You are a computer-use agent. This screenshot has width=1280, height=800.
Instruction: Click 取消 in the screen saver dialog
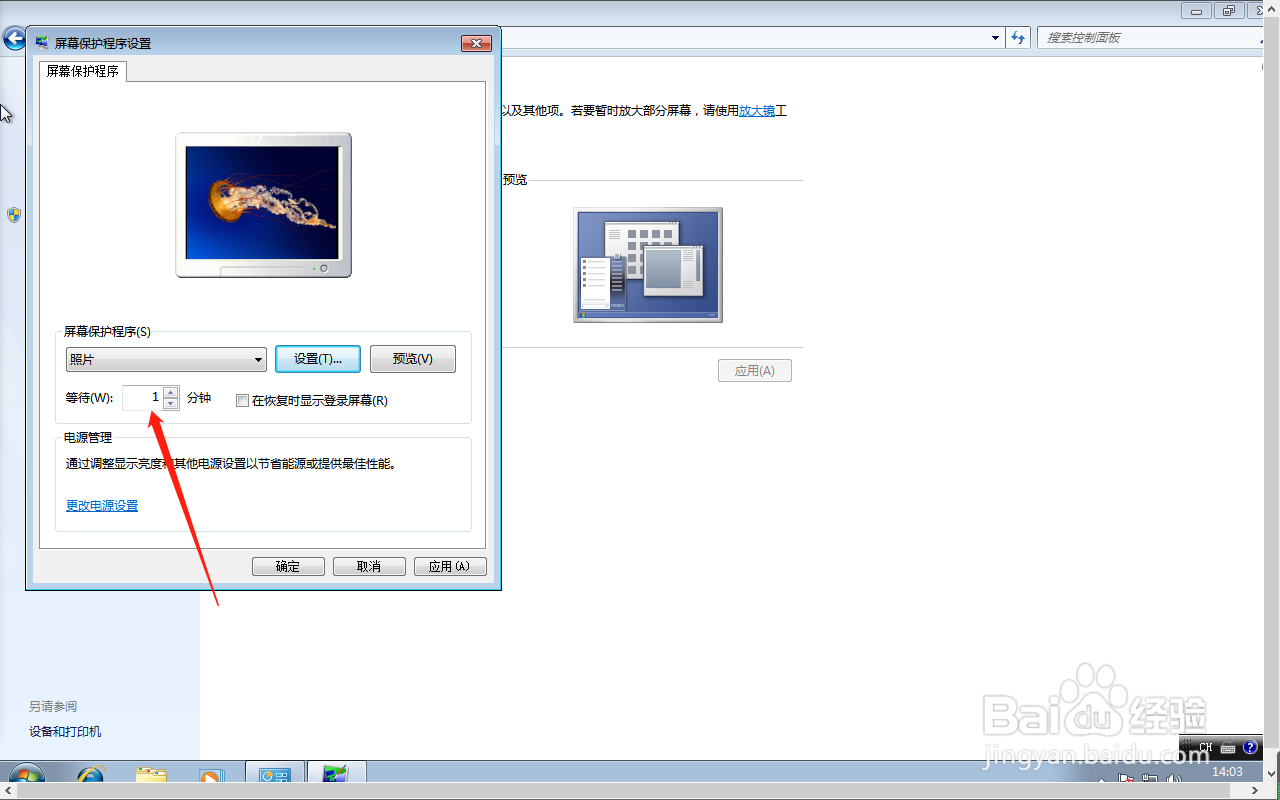369,566
